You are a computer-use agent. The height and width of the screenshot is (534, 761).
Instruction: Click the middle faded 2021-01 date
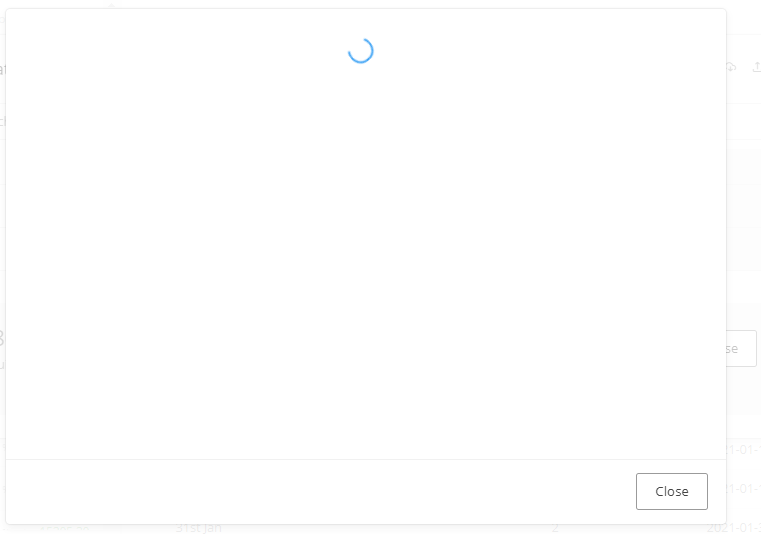tap(744, 488)
